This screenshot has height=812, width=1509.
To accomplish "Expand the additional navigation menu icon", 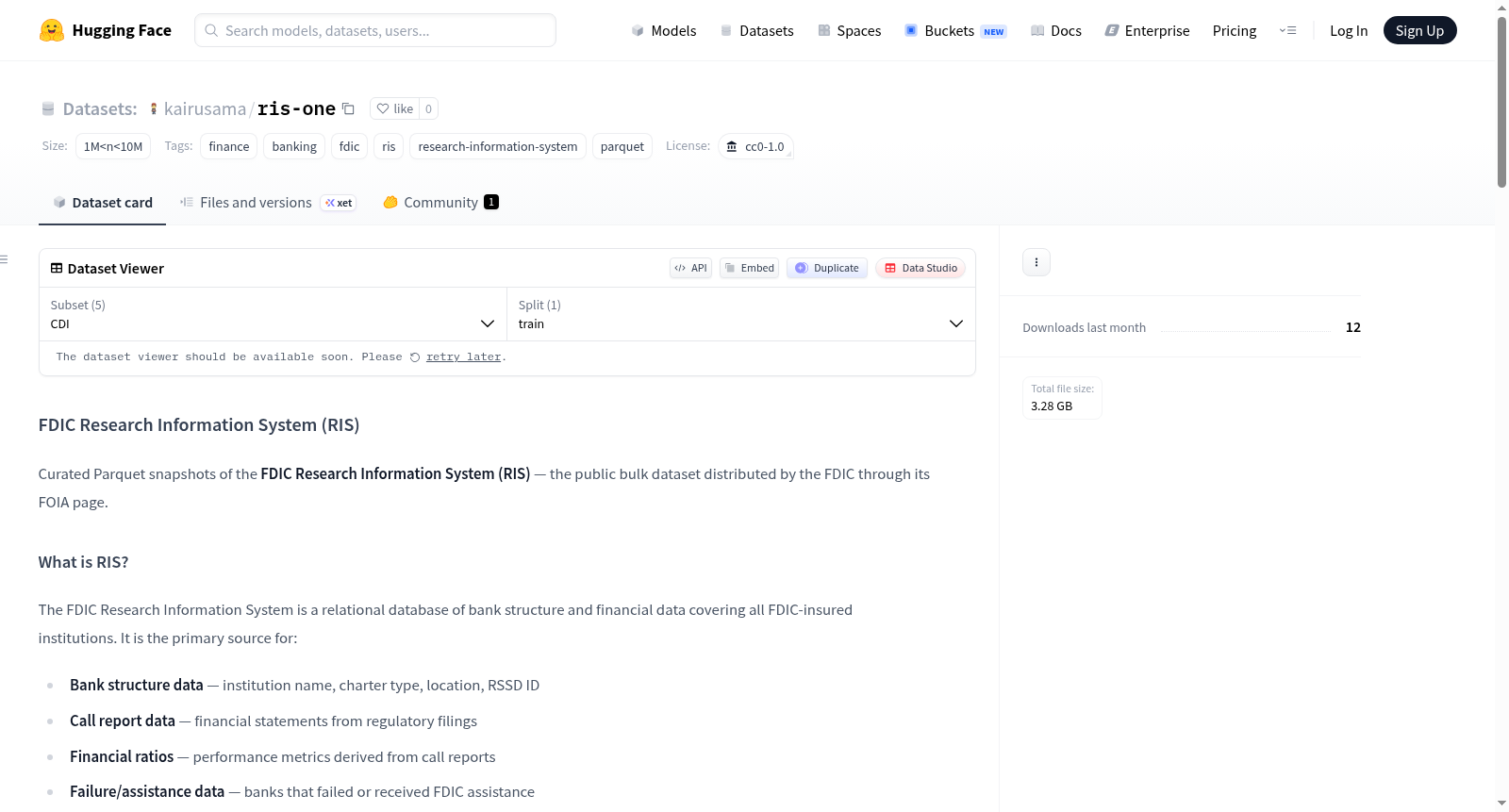I will pos(1287,30).
